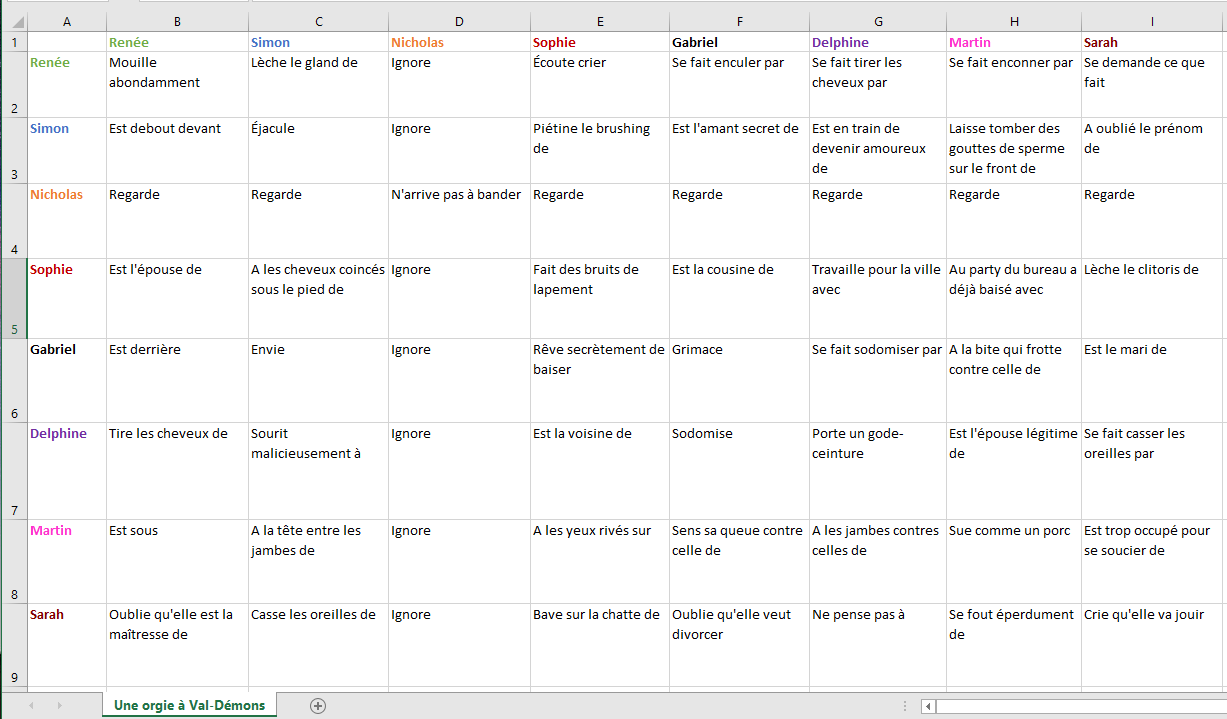Click the purple Delphine cell in column A

tap(66, 470)
